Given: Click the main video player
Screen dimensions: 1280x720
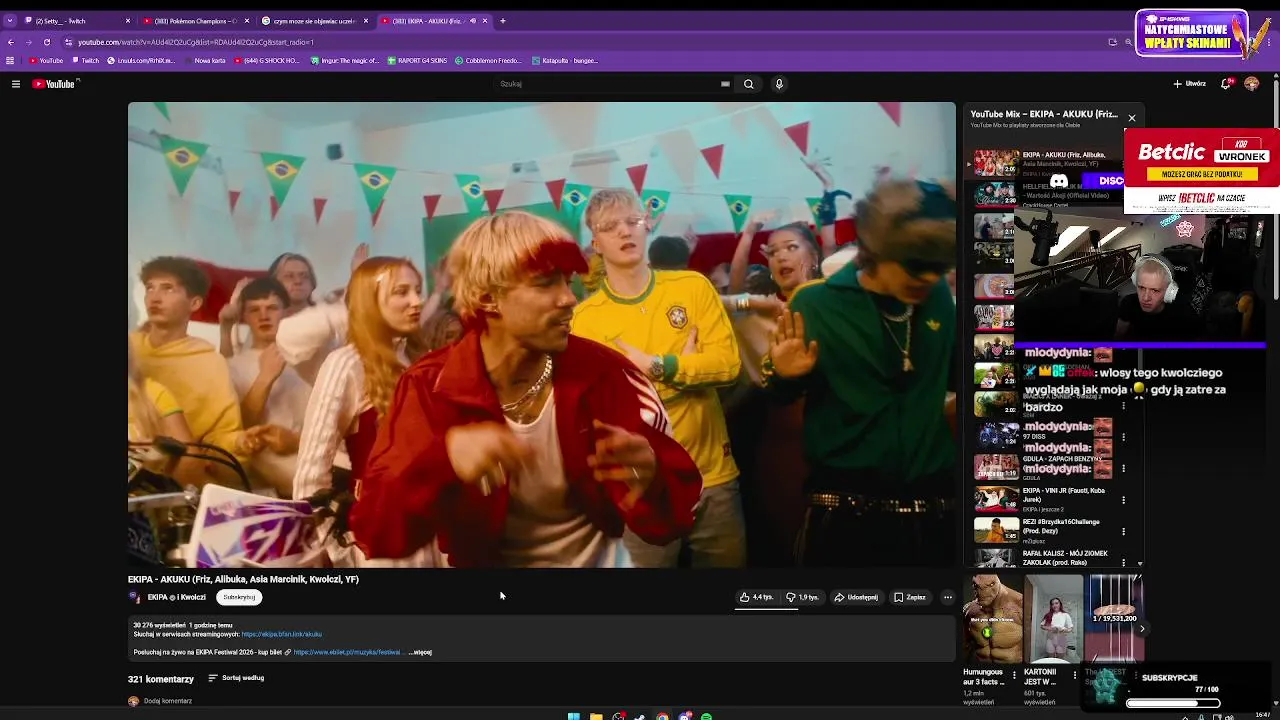Looking at the screenshot, I should point(541,335).
